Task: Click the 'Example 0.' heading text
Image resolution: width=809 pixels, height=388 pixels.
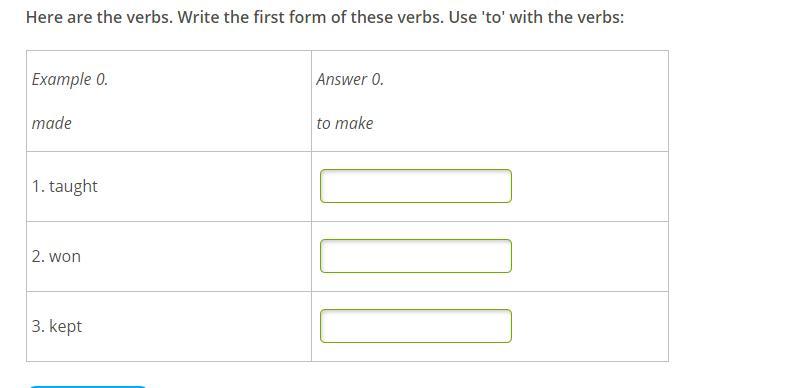Action: (x=70, y=79)
